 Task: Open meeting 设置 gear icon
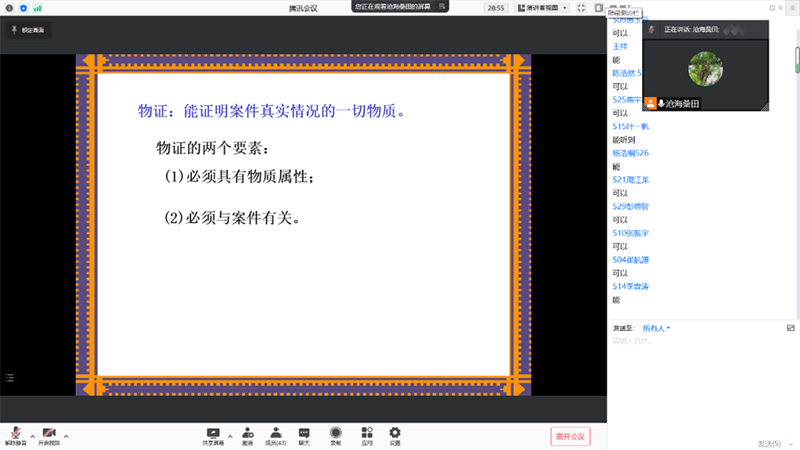click(x=395, y=434)
